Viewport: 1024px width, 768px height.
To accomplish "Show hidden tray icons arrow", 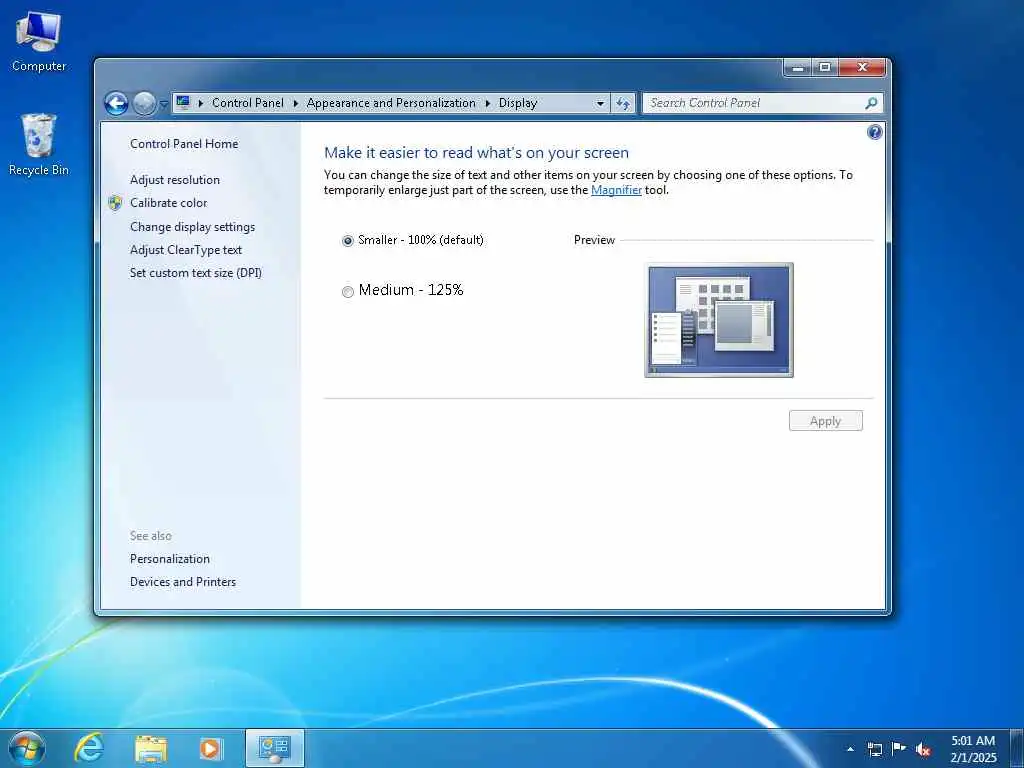I will point(850,749).
